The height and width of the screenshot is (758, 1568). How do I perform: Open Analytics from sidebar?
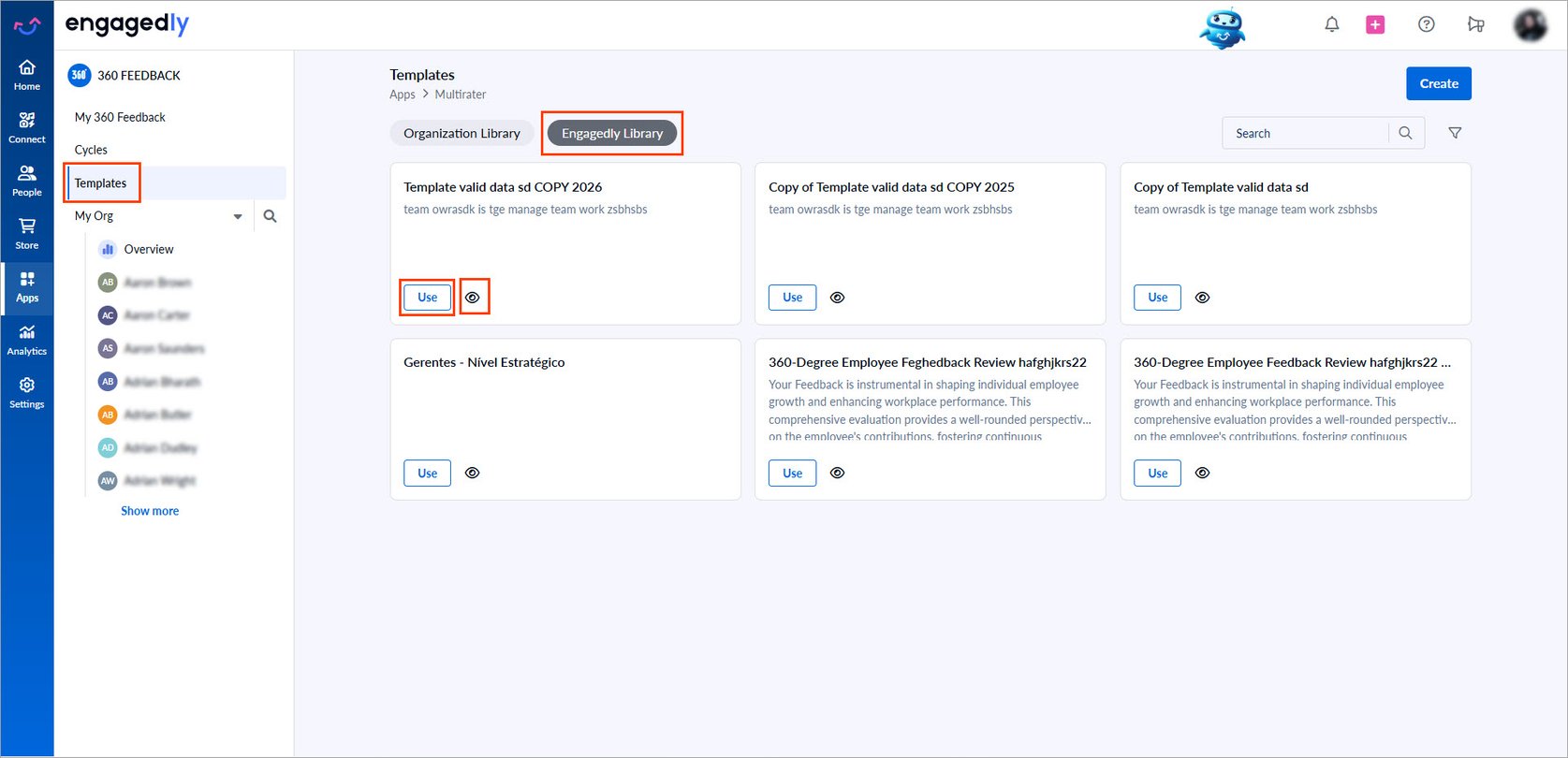coord(27,340)
